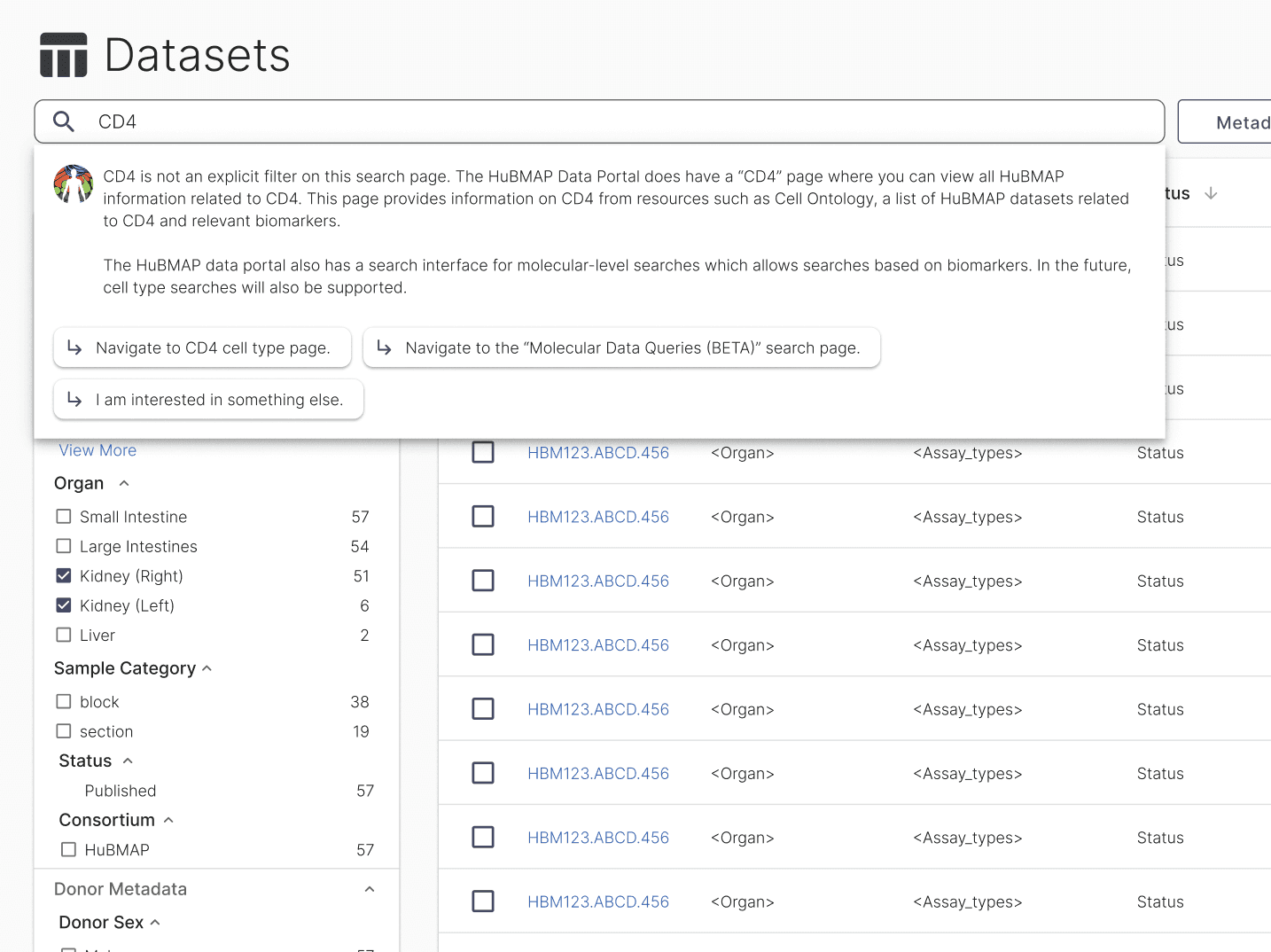Click the Status column sort arrow

tap(1211, 193)
